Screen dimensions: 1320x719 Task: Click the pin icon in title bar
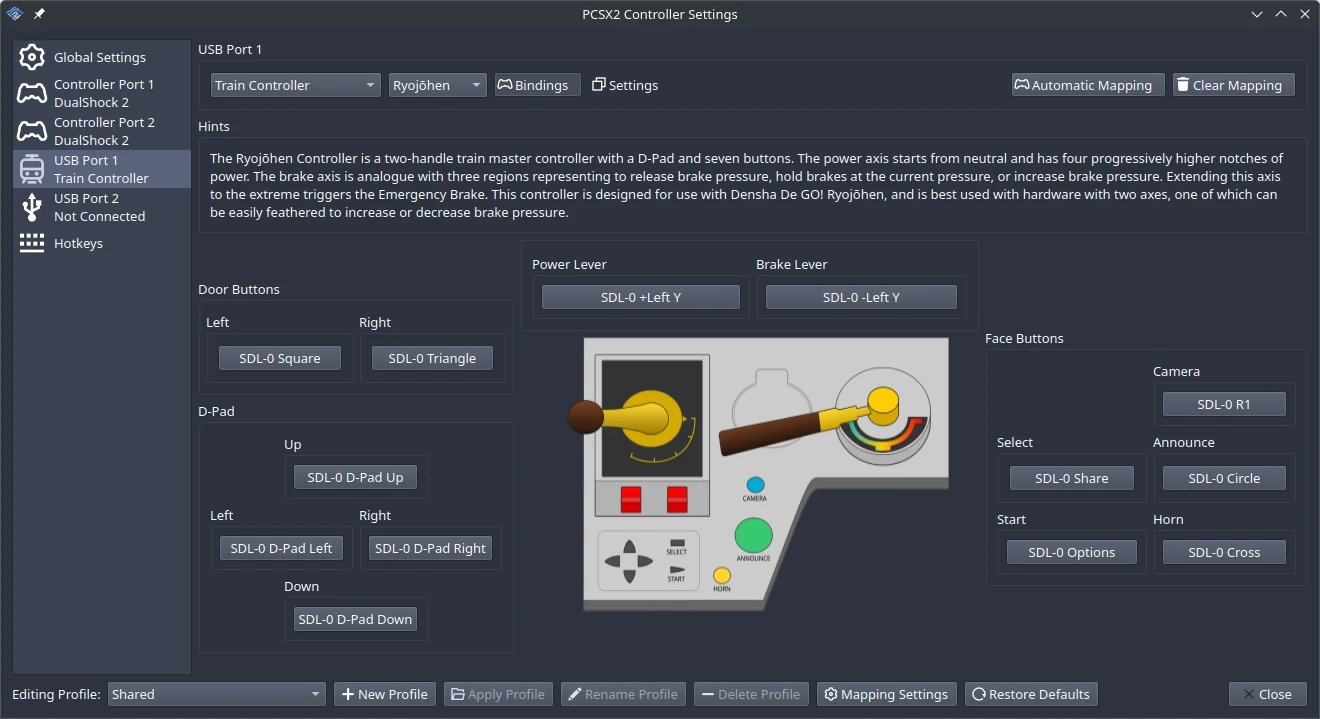pos(39,14)
